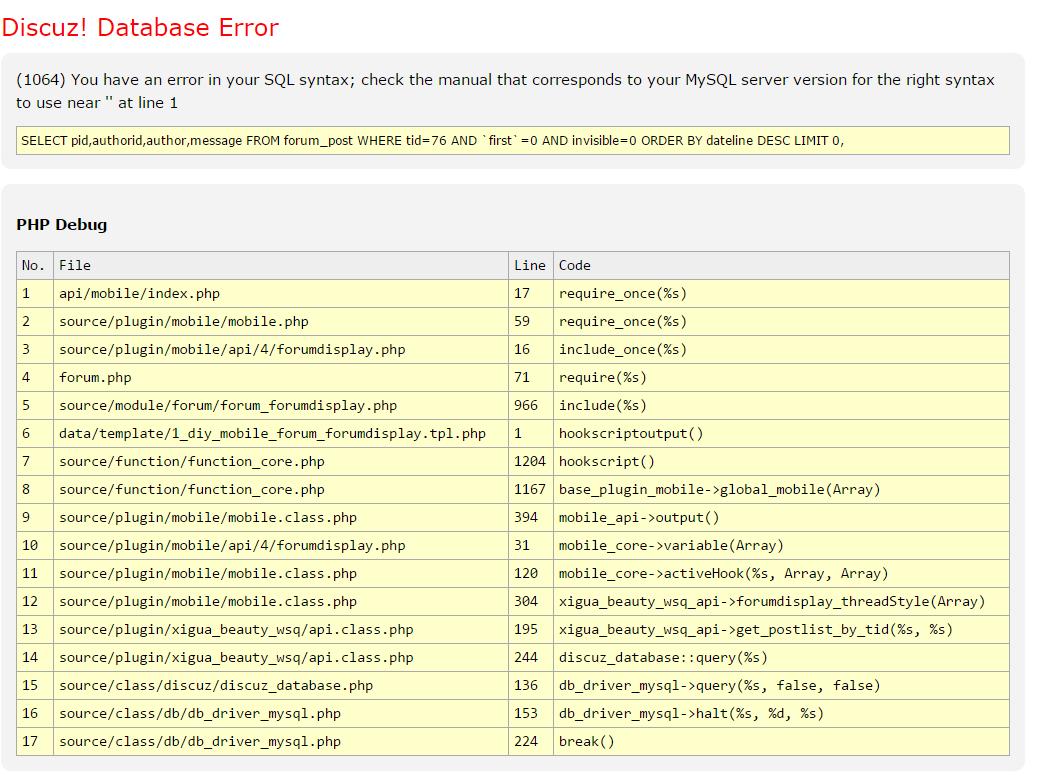1039x780 pixels.
Task: Click the line number '304' cell
Action: point(531,601)
